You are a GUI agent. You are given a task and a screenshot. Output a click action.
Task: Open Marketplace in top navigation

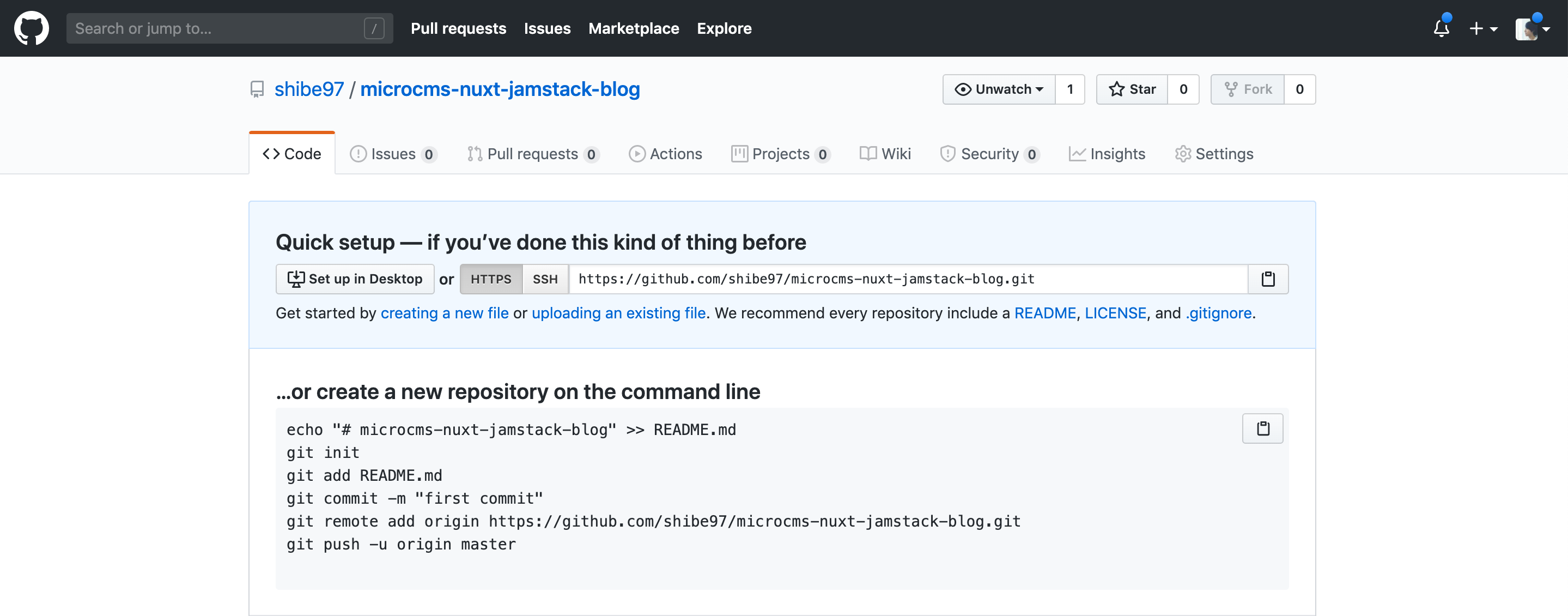coord(633,28)
